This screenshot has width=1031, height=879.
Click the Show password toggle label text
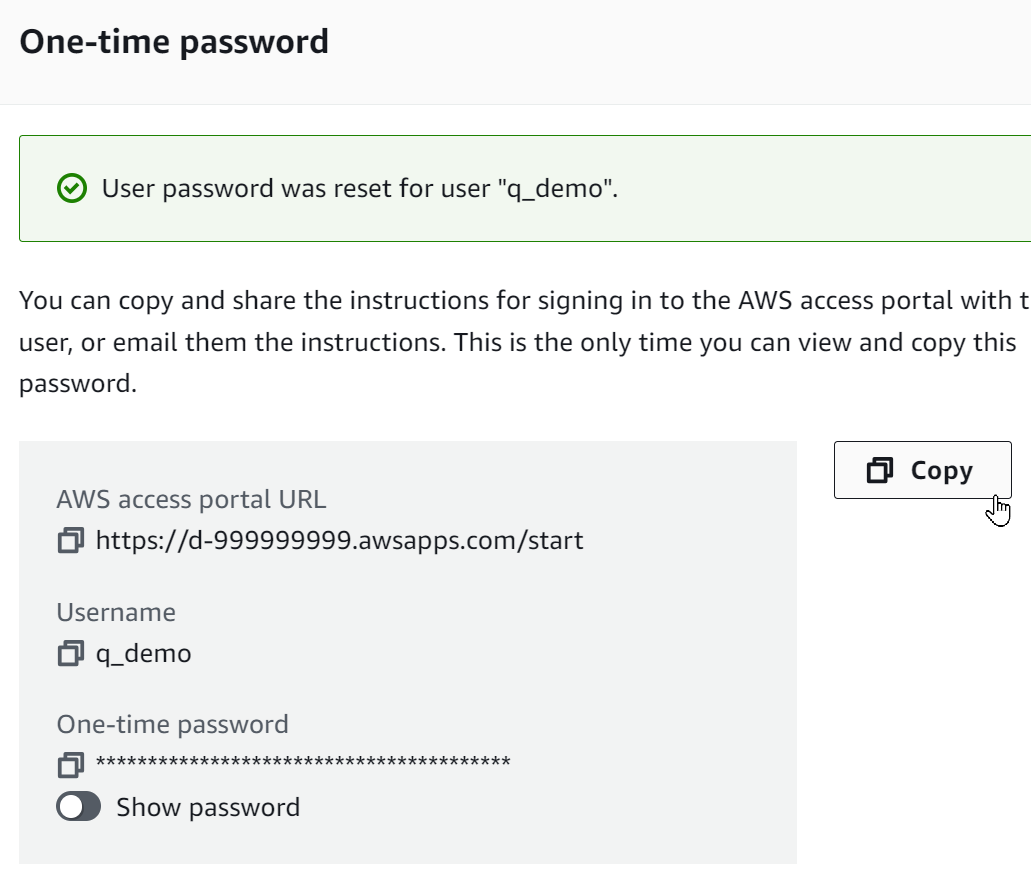tap(207, 807)
